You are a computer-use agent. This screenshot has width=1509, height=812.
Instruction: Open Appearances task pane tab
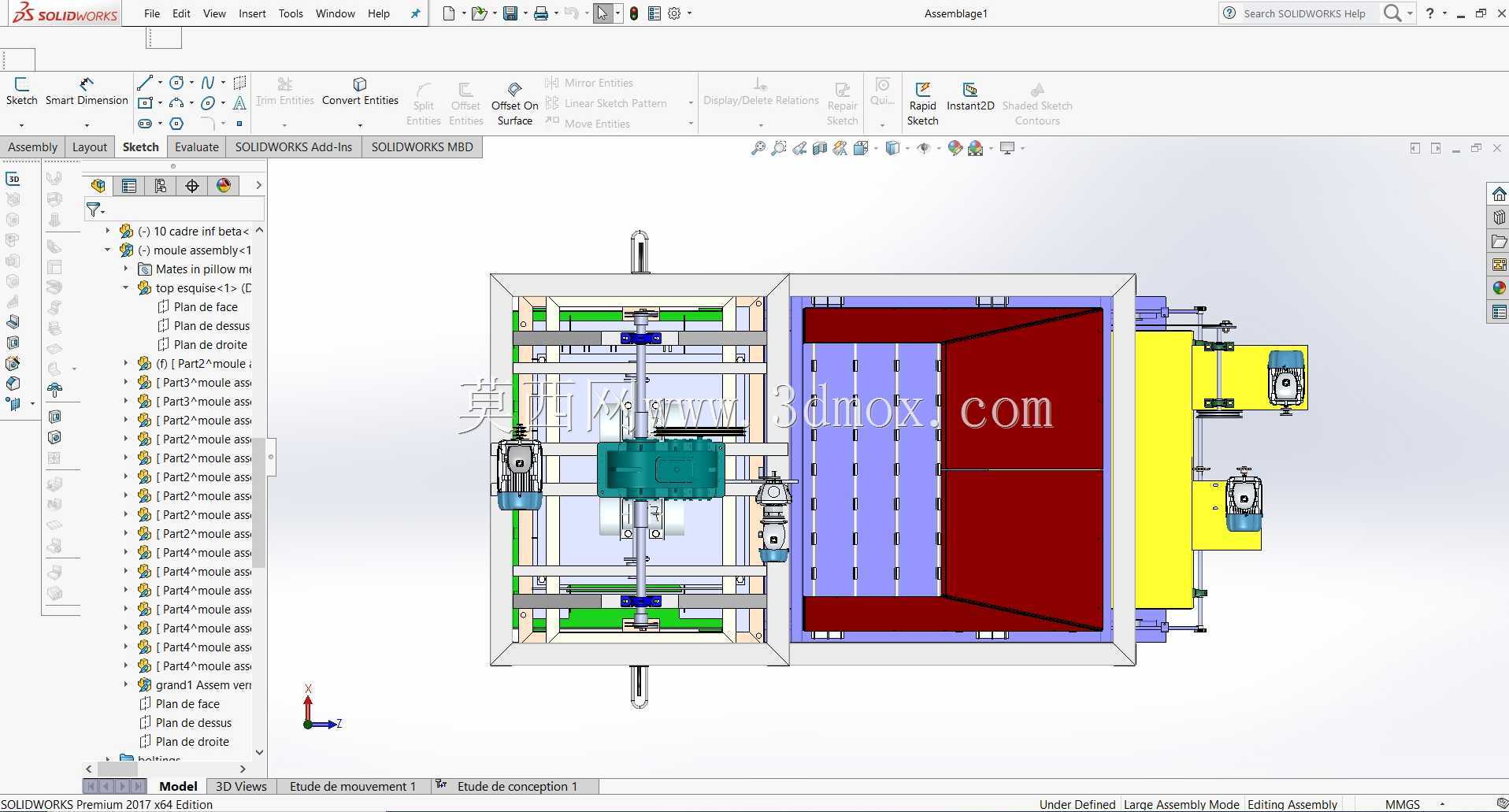[1499, 288]
